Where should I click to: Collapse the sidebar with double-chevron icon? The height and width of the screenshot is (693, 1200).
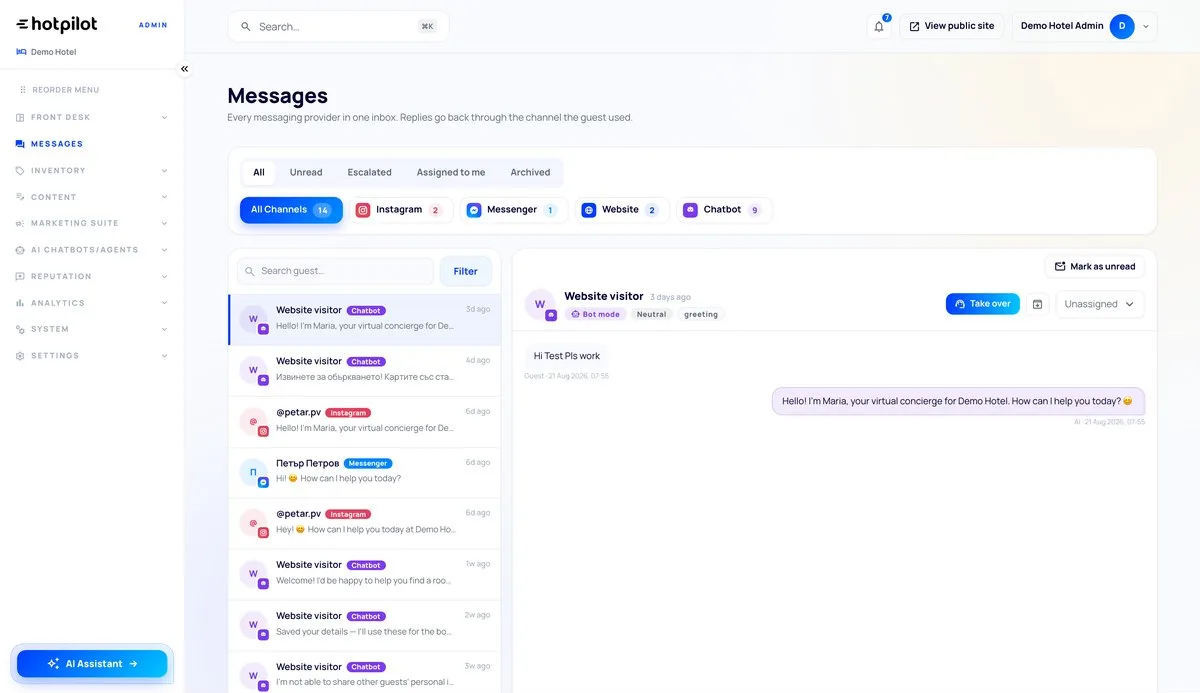point(184,69)
